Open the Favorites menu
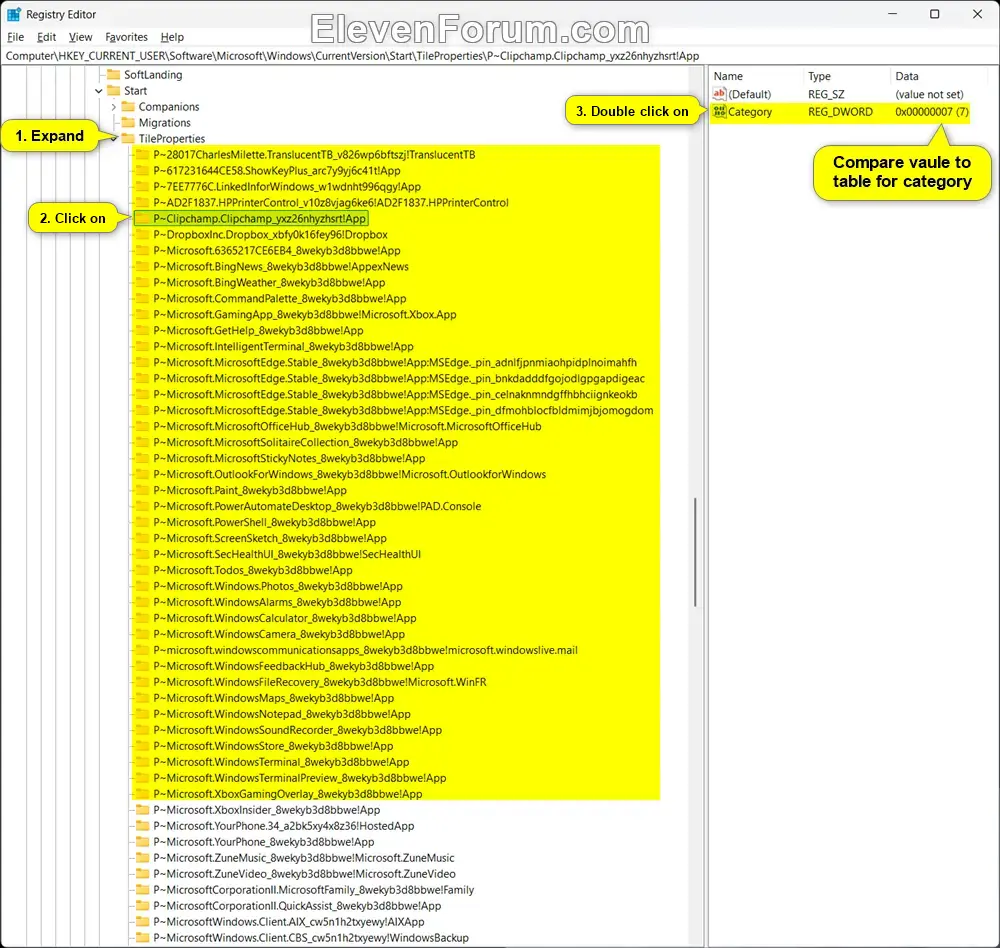This screenshot has height=948, width=1000. 126,37
